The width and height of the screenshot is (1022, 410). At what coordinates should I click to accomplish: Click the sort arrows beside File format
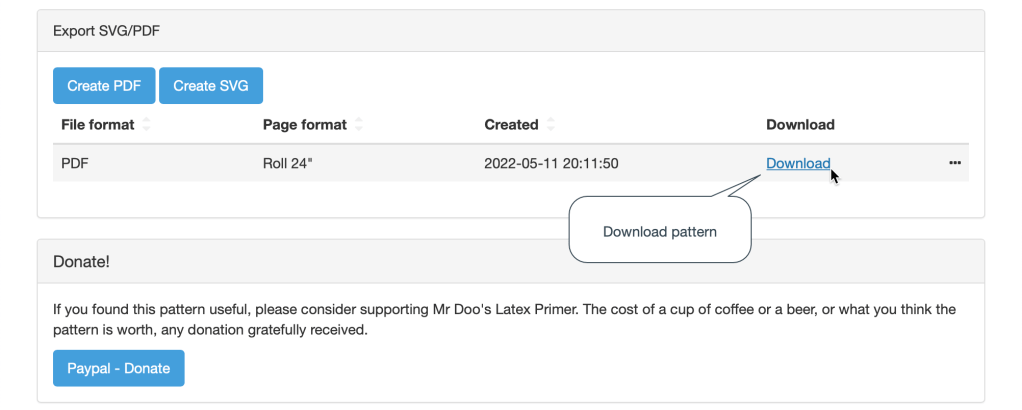[x=147, y=125]
